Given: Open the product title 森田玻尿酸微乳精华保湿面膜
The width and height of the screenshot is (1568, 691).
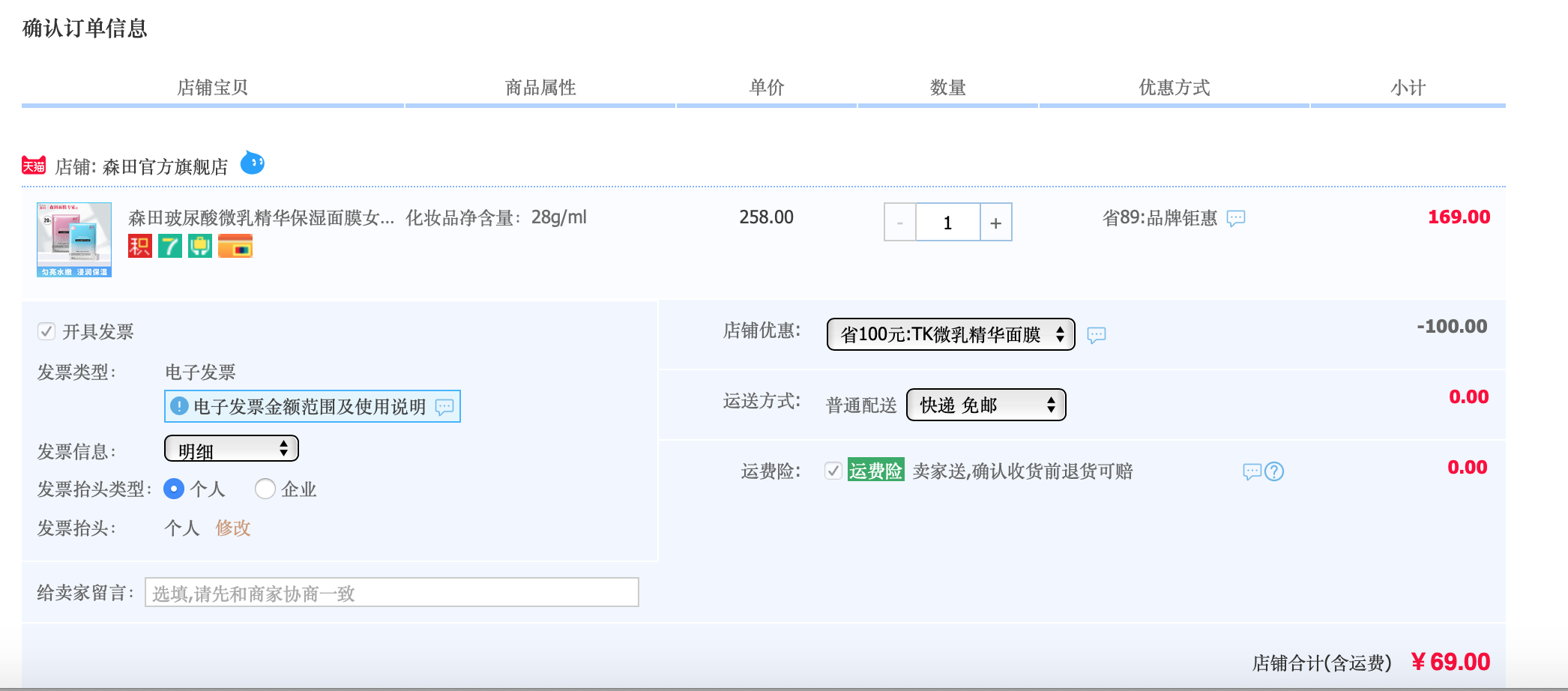Looking at the screenshot, I should (x=261, y=218).
